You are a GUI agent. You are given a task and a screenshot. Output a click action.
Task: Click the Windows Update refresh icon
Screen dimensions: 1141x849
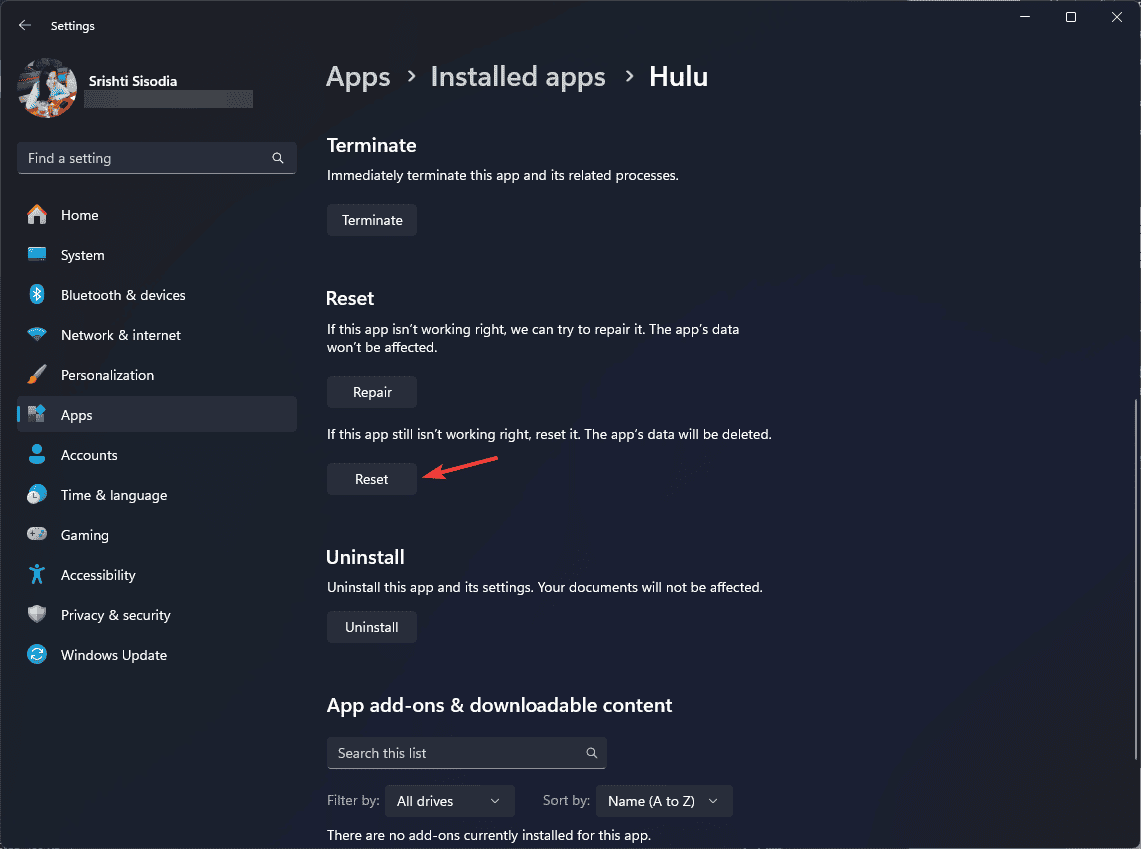click(37, 655)
